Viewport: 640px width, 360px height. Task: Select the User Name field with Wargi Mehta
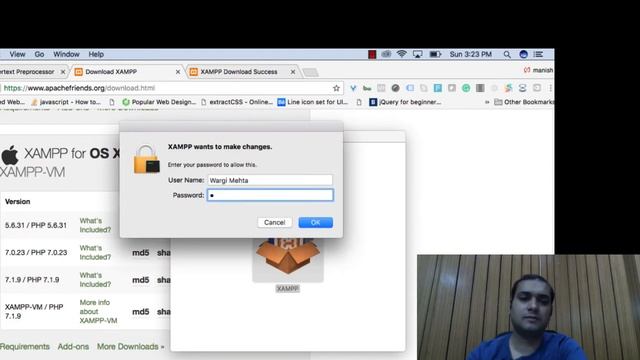270,180
